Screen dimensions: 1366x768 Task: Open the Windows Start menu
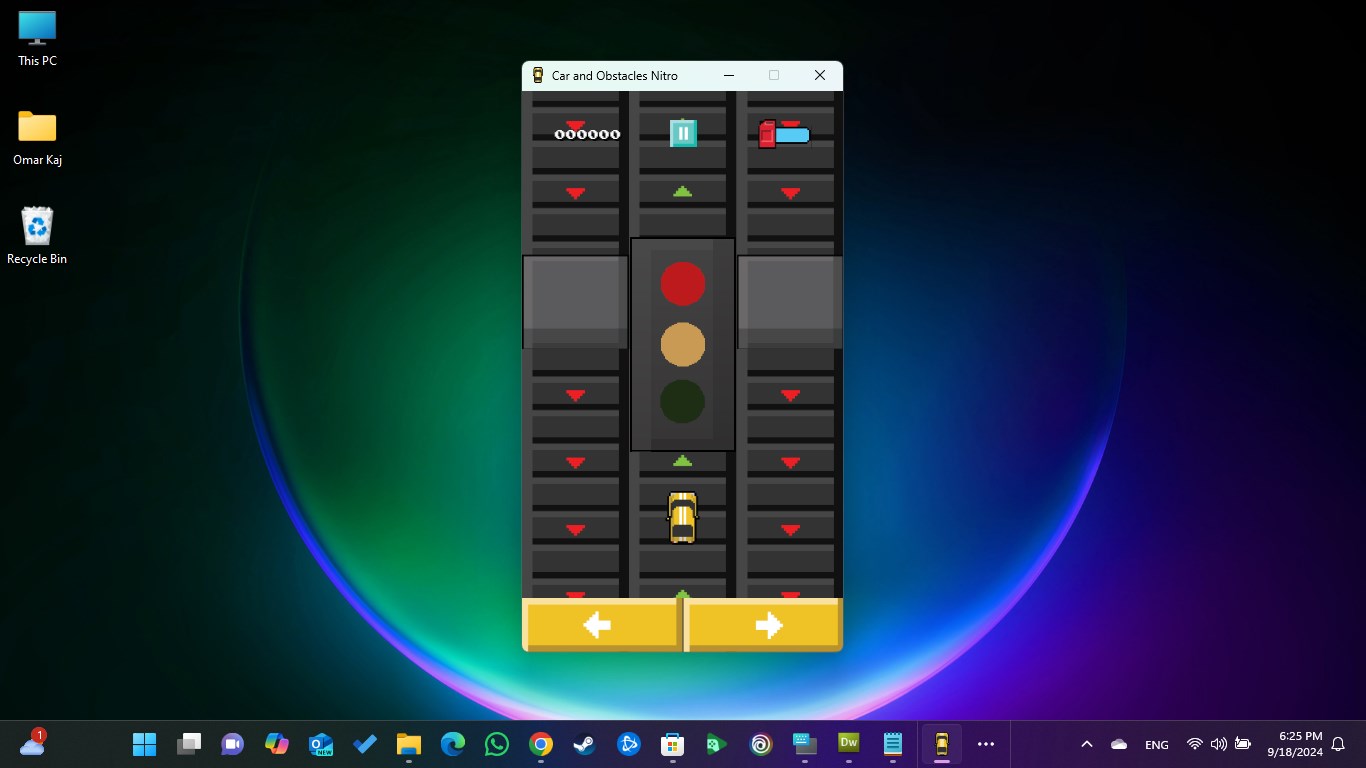point(145,744)
